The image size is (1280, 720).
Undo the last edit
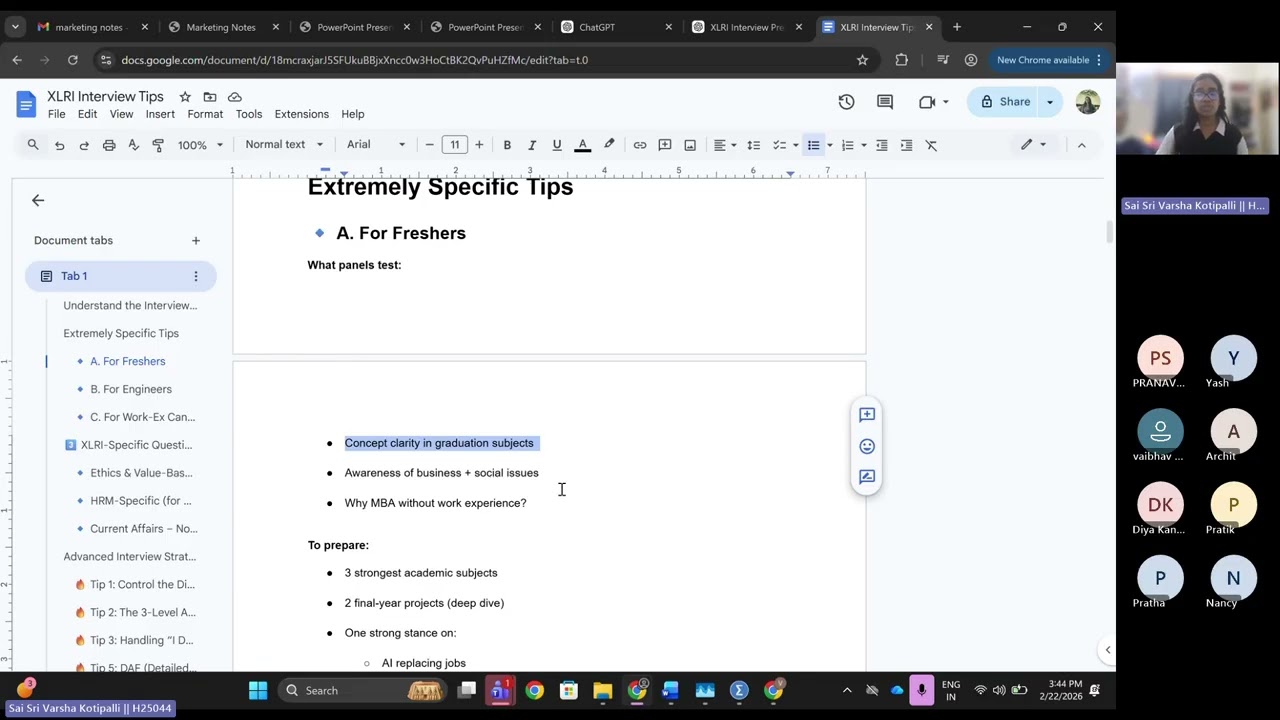click(59, 145)
